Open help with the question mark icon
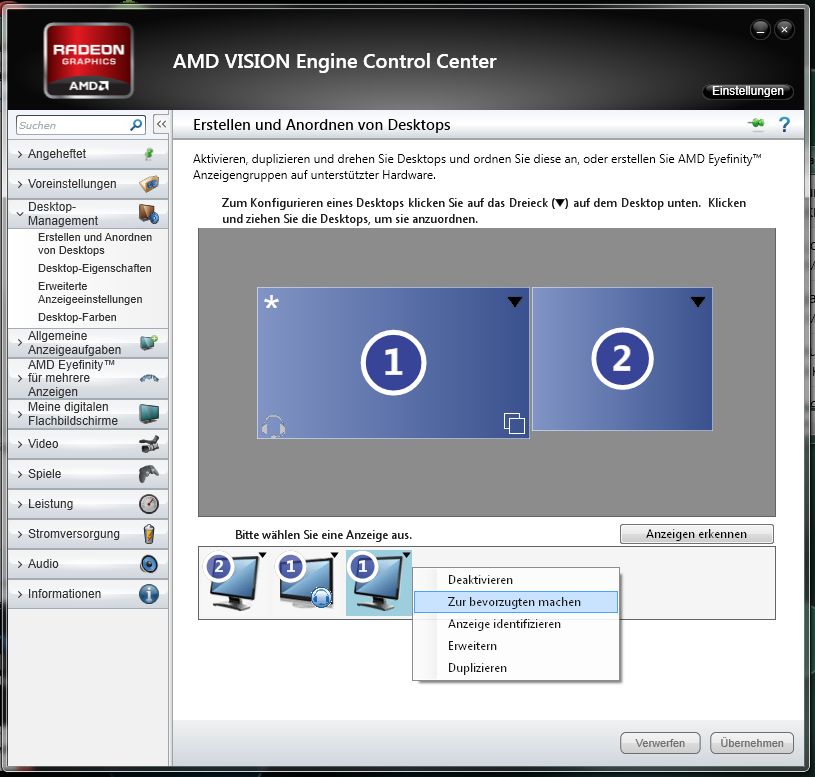Screen dimensions: 815x777 (x=784, y=124)
